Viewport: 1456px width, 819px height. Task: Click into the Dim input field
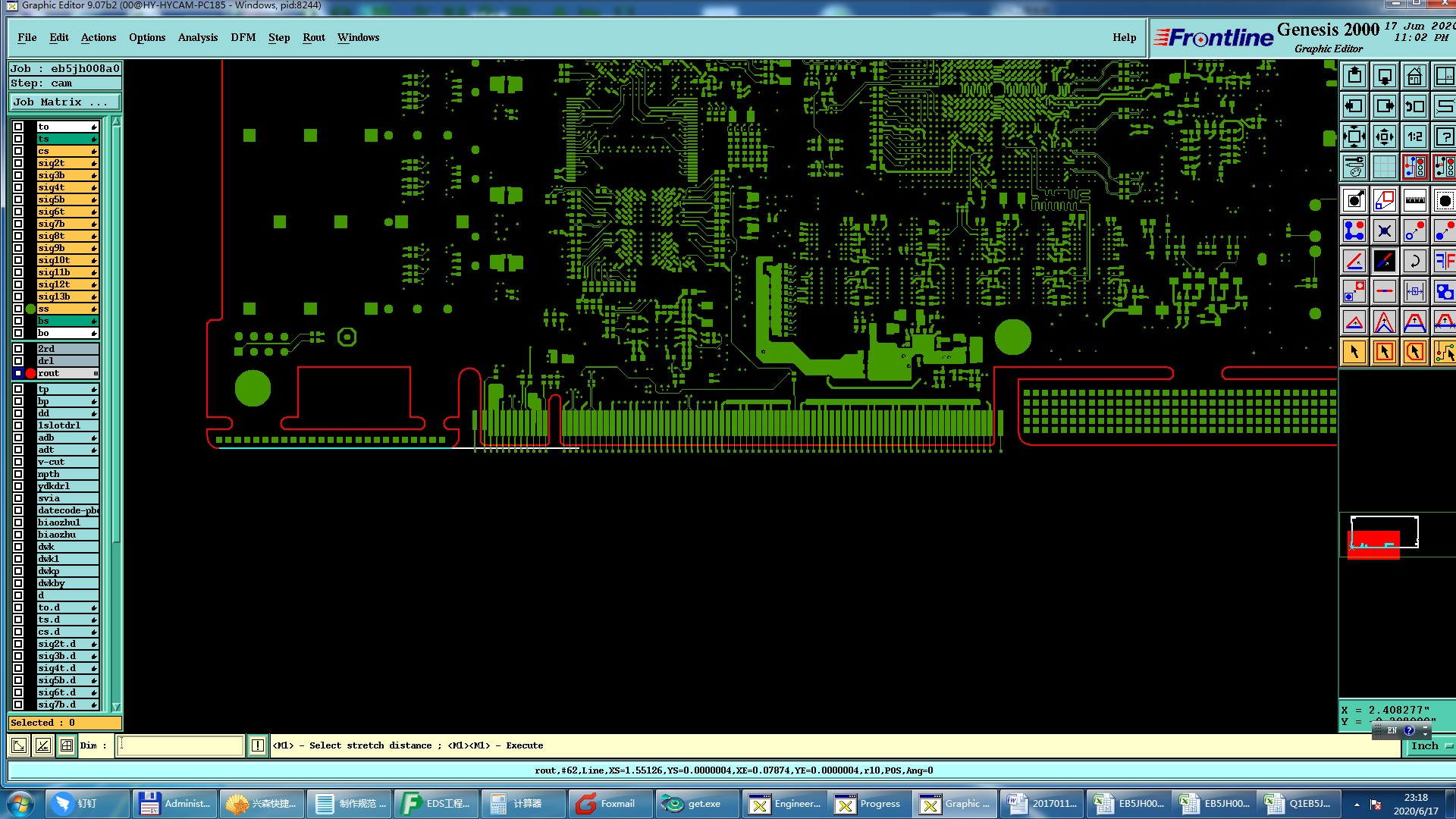[x=180, y=745]
